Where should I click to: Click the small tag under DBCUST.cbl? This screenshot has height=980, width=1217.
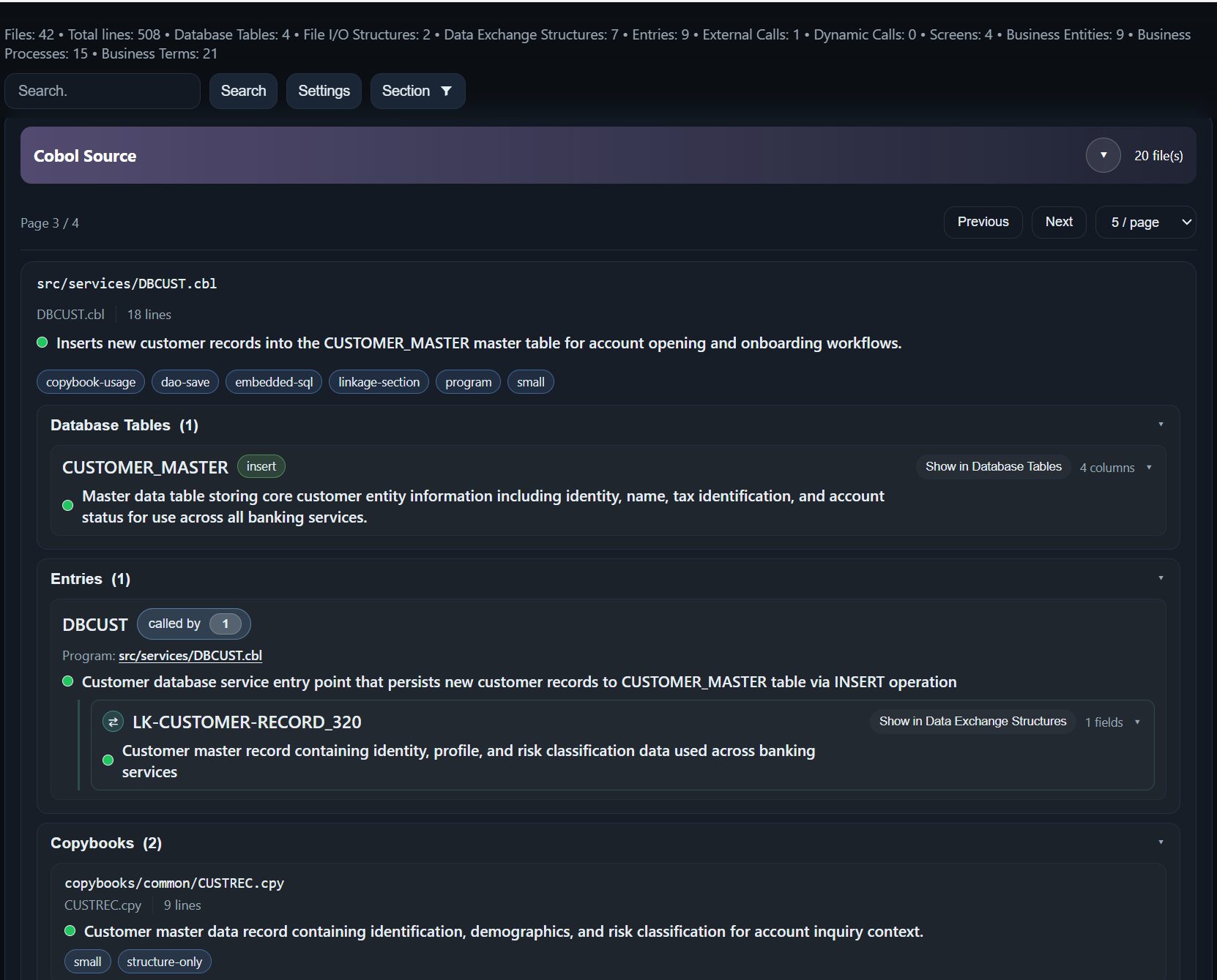(x=531, y=382)
